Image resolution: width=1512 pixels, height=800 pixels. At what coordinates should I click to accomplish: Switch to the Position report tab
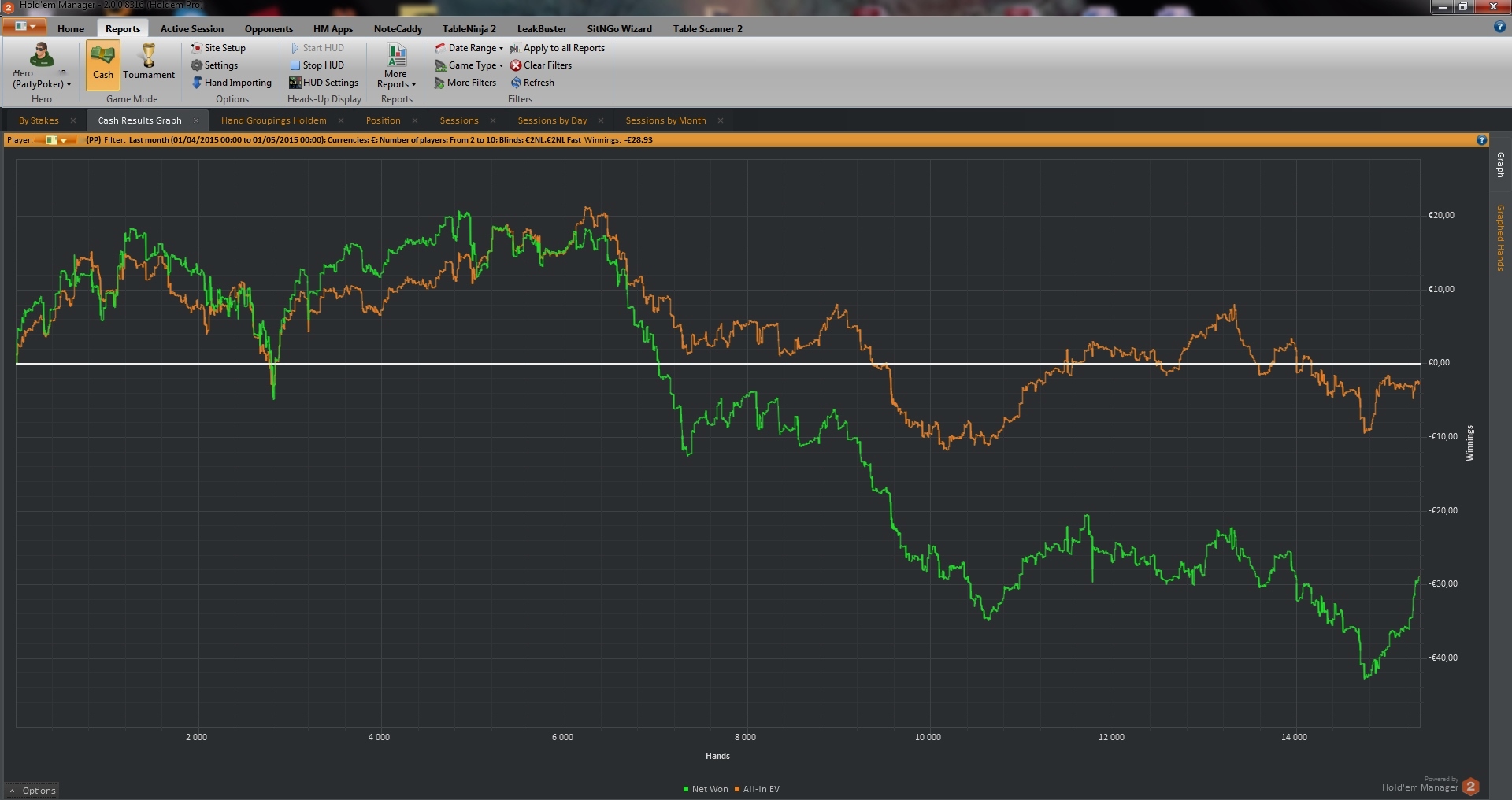[x=384, y=120]
